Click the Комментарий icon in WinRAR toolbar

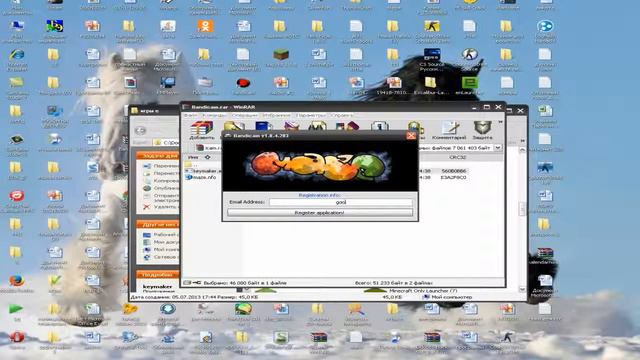pyautogui.click(x=449, y=130)
